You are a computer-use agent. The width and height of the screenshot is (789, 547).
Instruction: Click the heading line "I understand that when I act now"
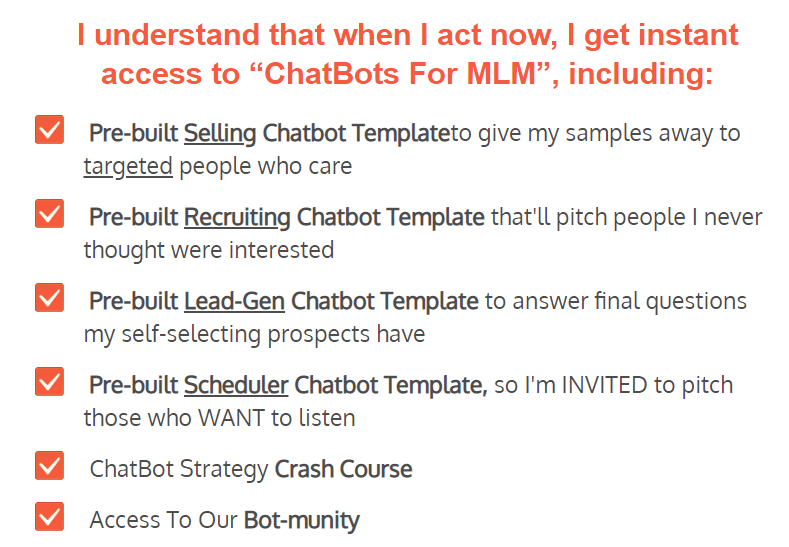click(407, 36)
